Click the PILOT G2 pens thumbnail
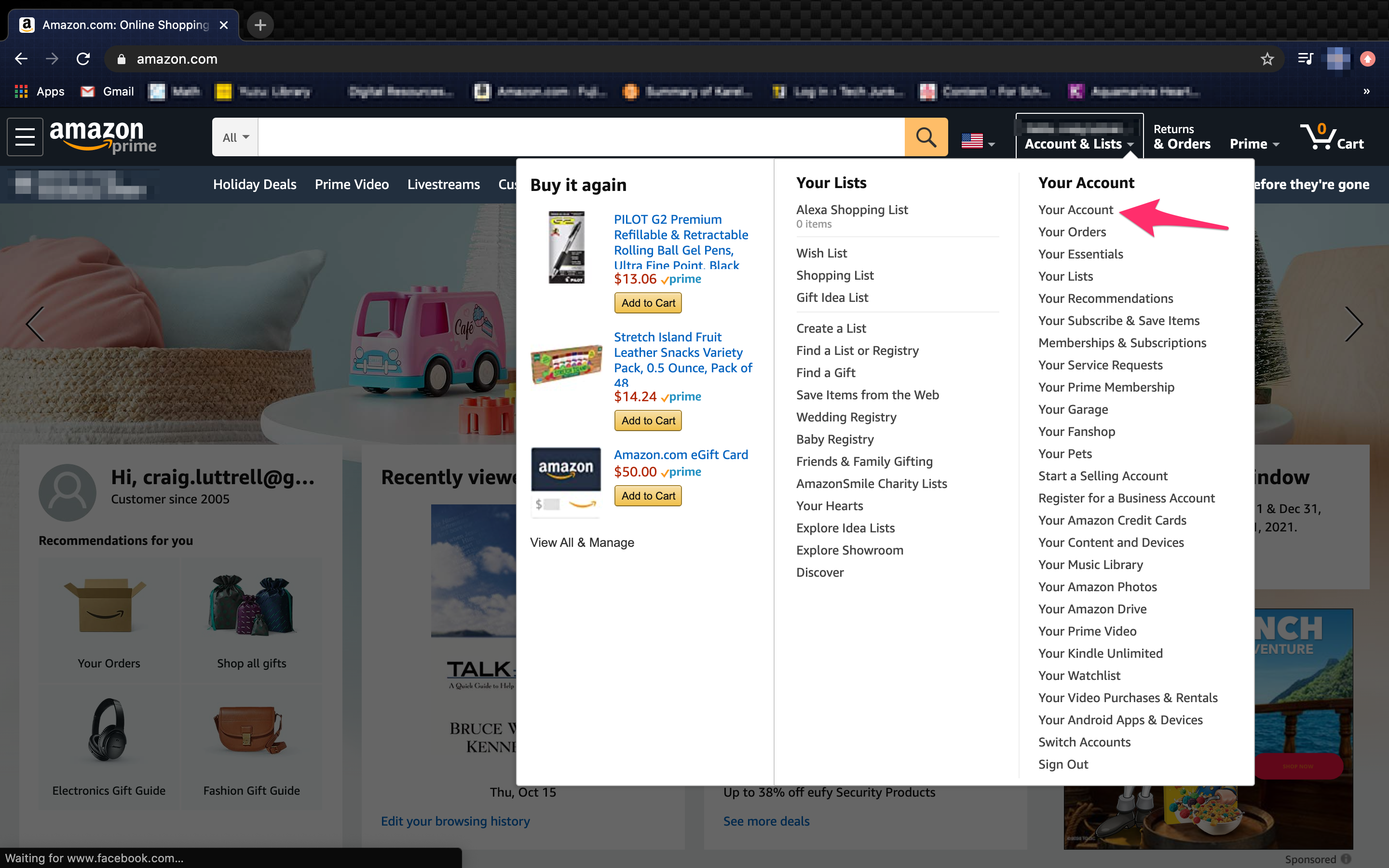The height and width of the screenshot is (868, 1389). 567,247
